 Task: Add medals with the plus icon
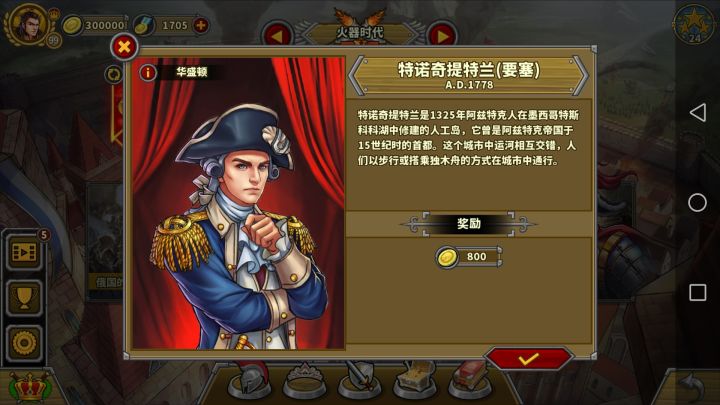click(201, 25)
